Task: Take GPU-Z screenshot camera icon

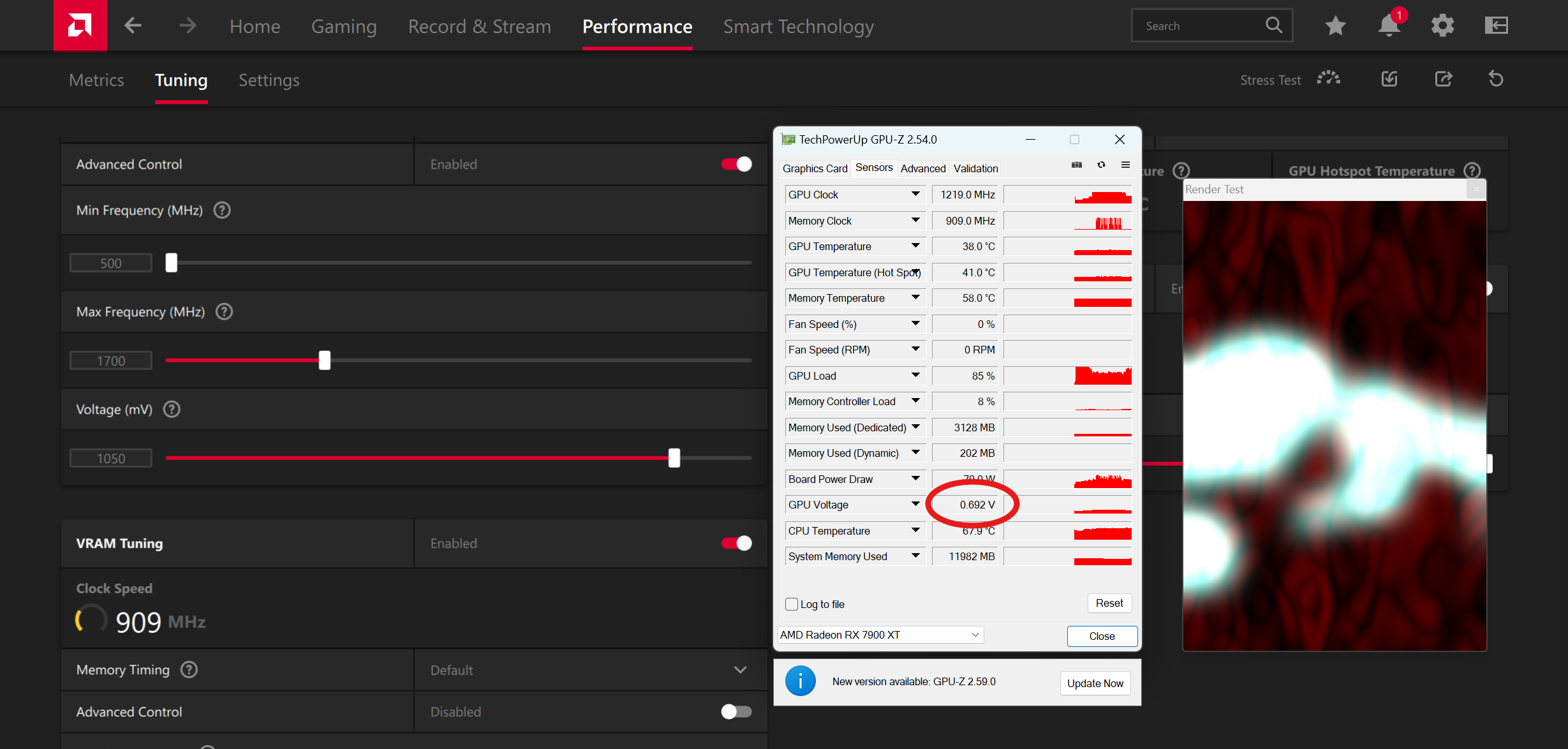Action: pyautogui.click(x=1077, y=165)
